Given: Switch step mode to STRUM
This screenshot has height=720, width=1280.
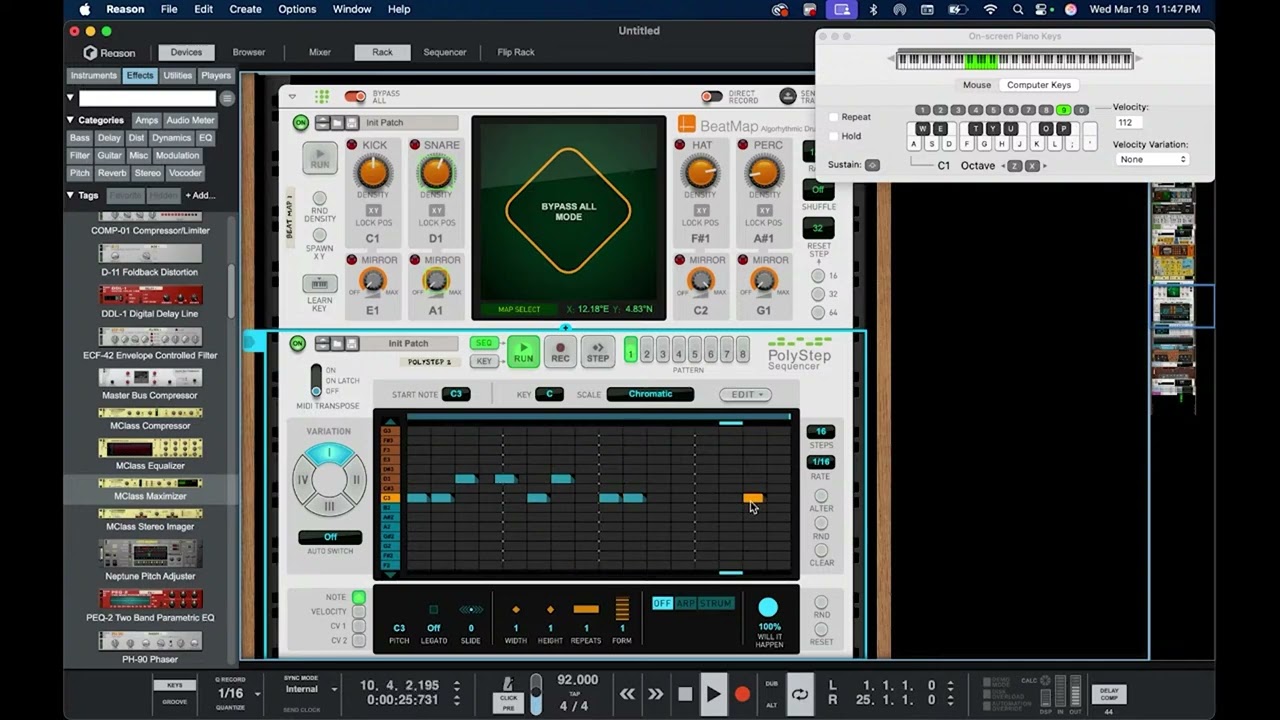Looking at the screenshot, I should [715, 603].
